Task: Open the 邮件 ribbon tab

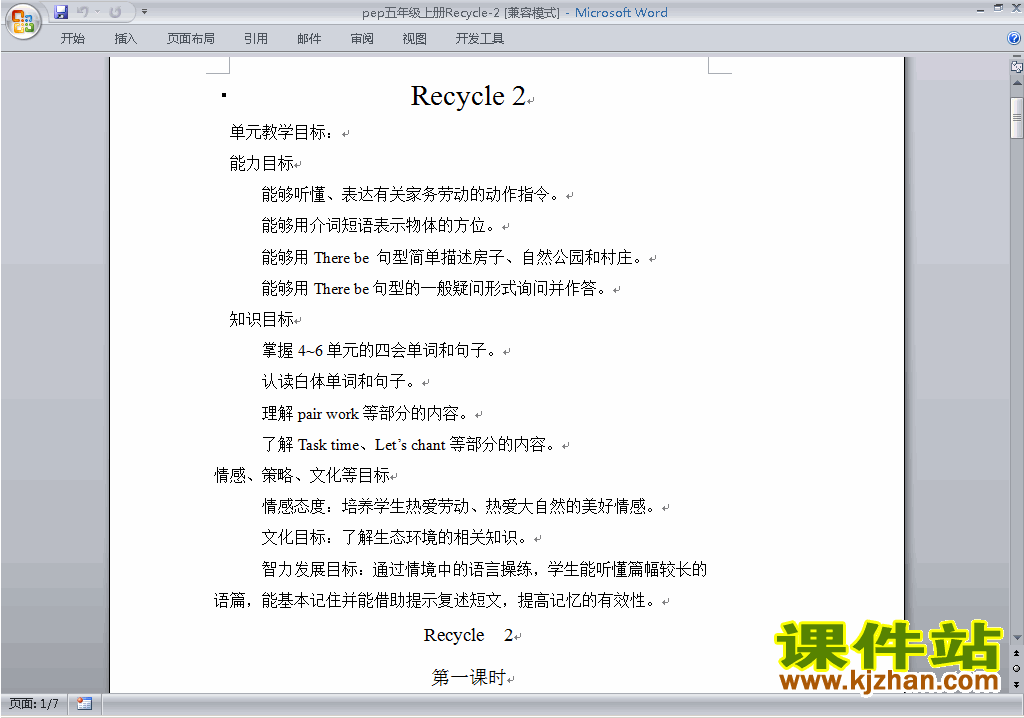Action: click(309, 39)
